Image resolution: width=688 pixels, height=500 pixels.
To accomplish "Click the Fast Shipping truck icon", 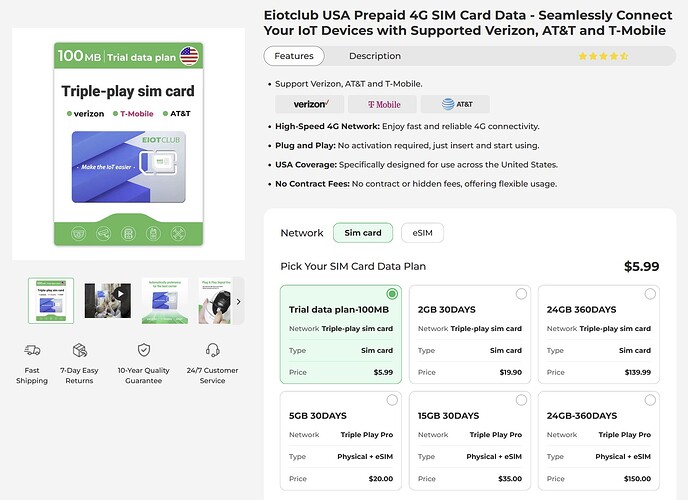I will pos(31,350).
